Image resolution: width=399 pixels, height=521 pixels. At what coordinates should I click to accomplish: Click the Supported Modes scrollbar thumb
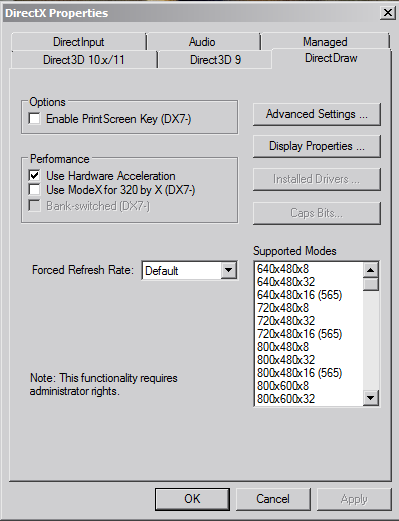point(371,284)
